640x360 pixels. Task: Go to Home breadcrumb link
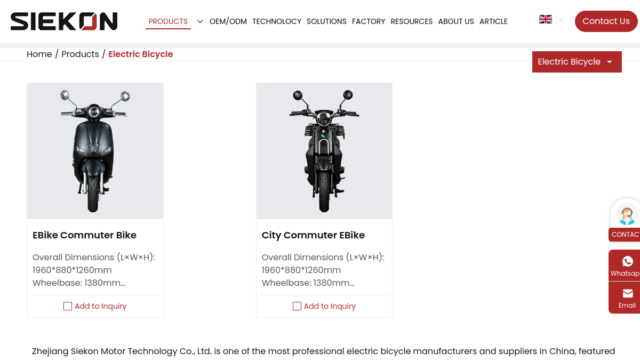click(x=39, y=54)
